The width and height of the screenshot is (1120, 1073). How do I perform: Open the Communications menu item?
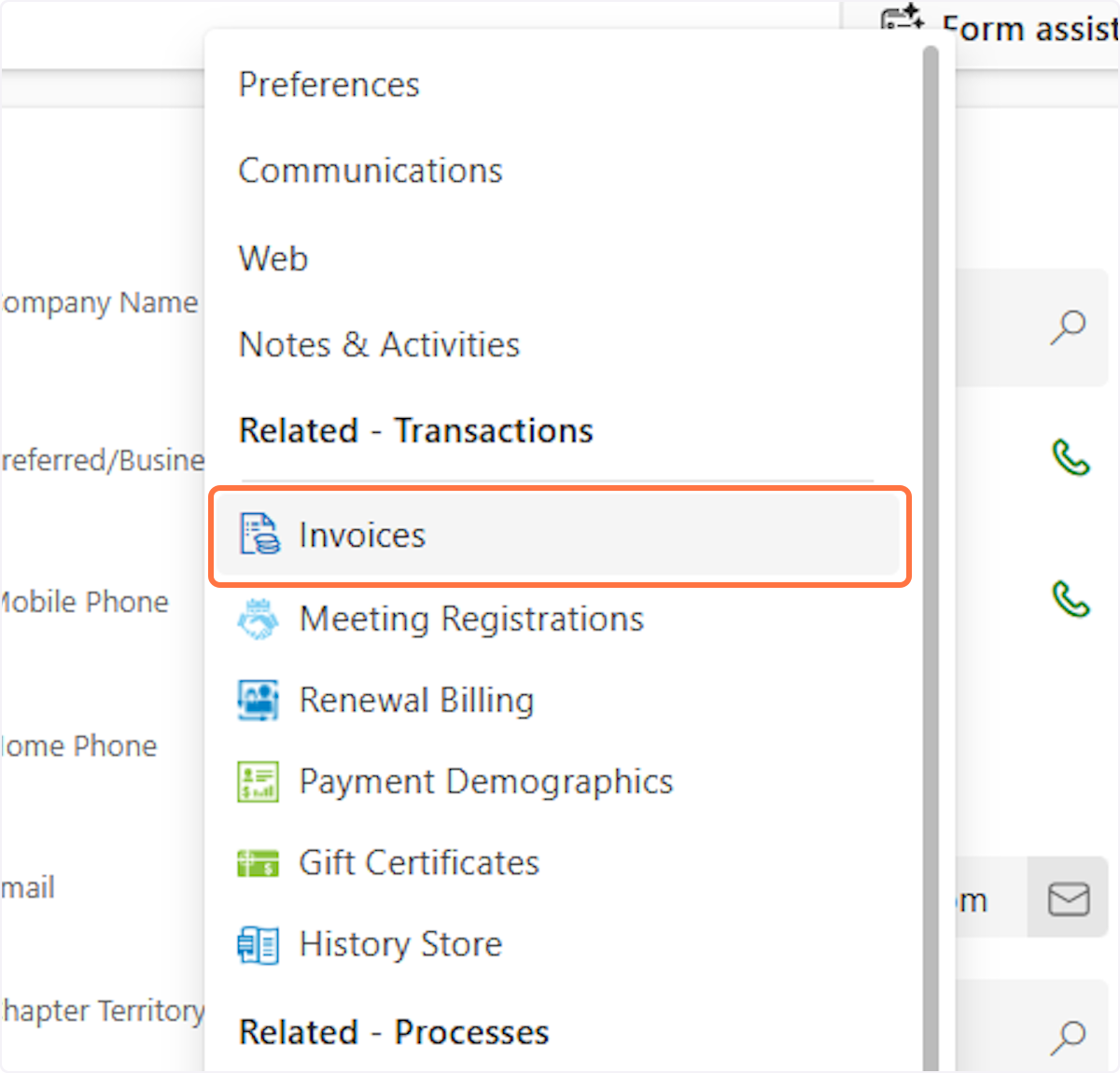[371, 171]
